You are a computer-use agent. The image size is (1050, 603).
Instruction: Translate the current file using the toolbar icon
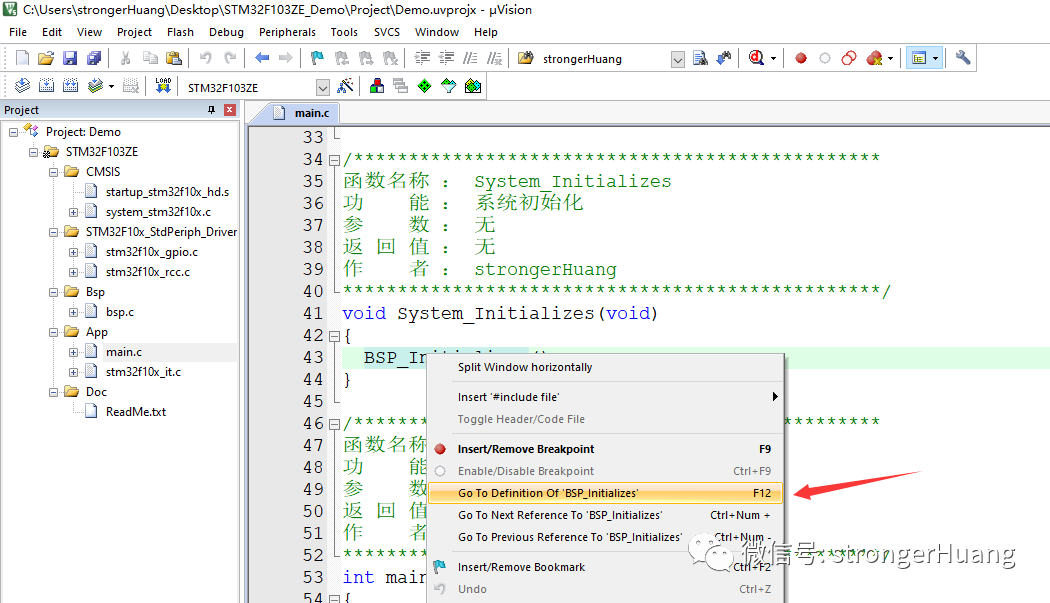click(22, 86)
